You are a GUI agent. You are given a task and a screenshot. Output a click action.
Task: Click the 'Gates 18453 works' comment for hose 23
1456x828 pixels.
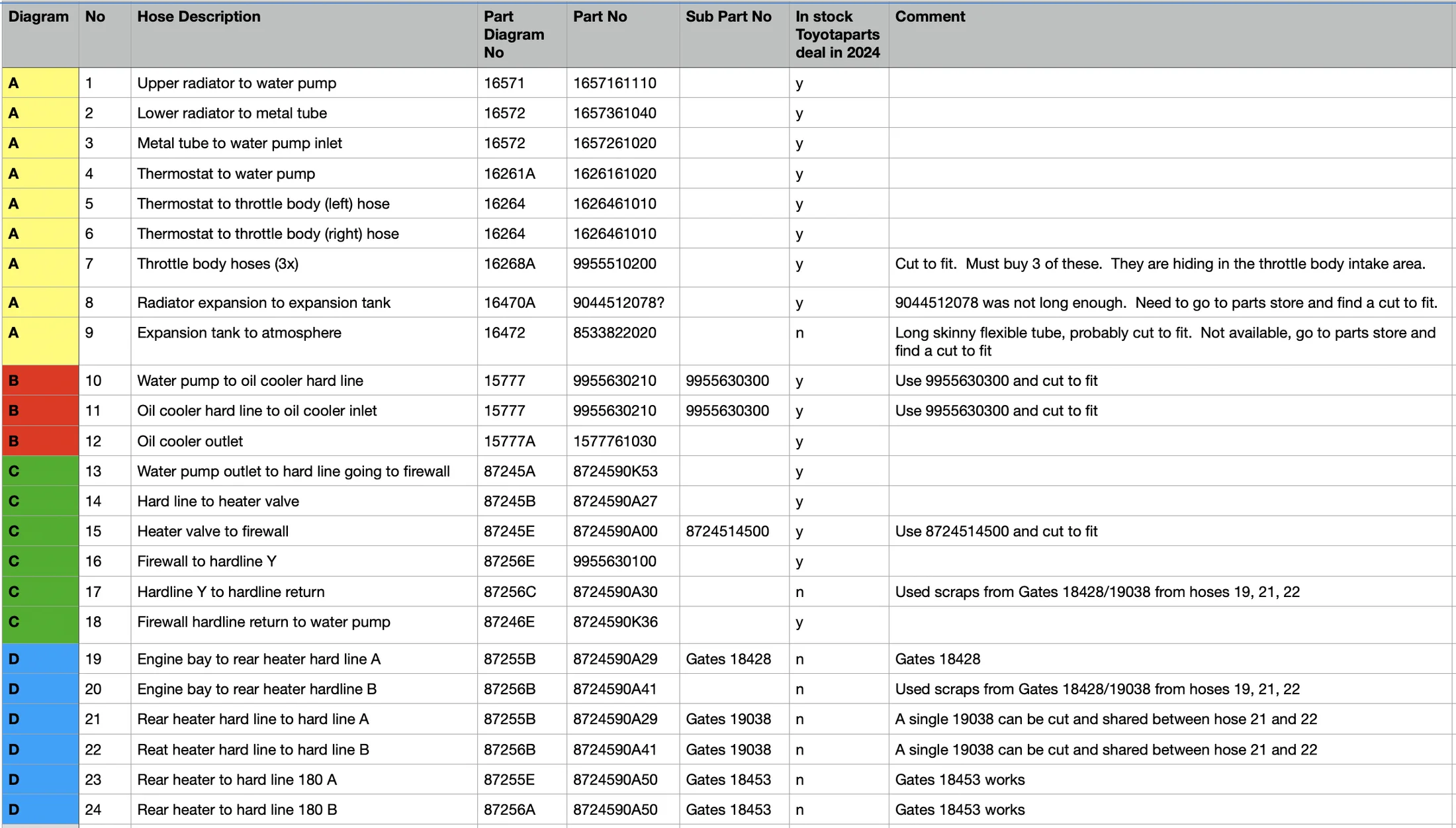click(960, 780)
